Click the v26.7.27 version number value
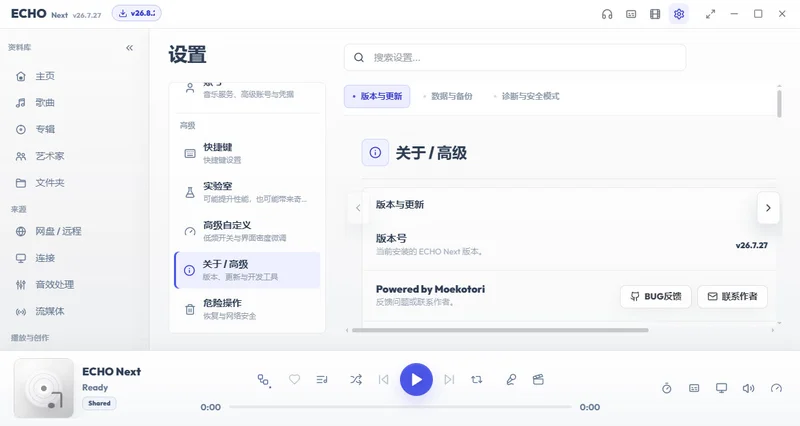The height and width of the screenshot is (426, 800). [751, 245]
